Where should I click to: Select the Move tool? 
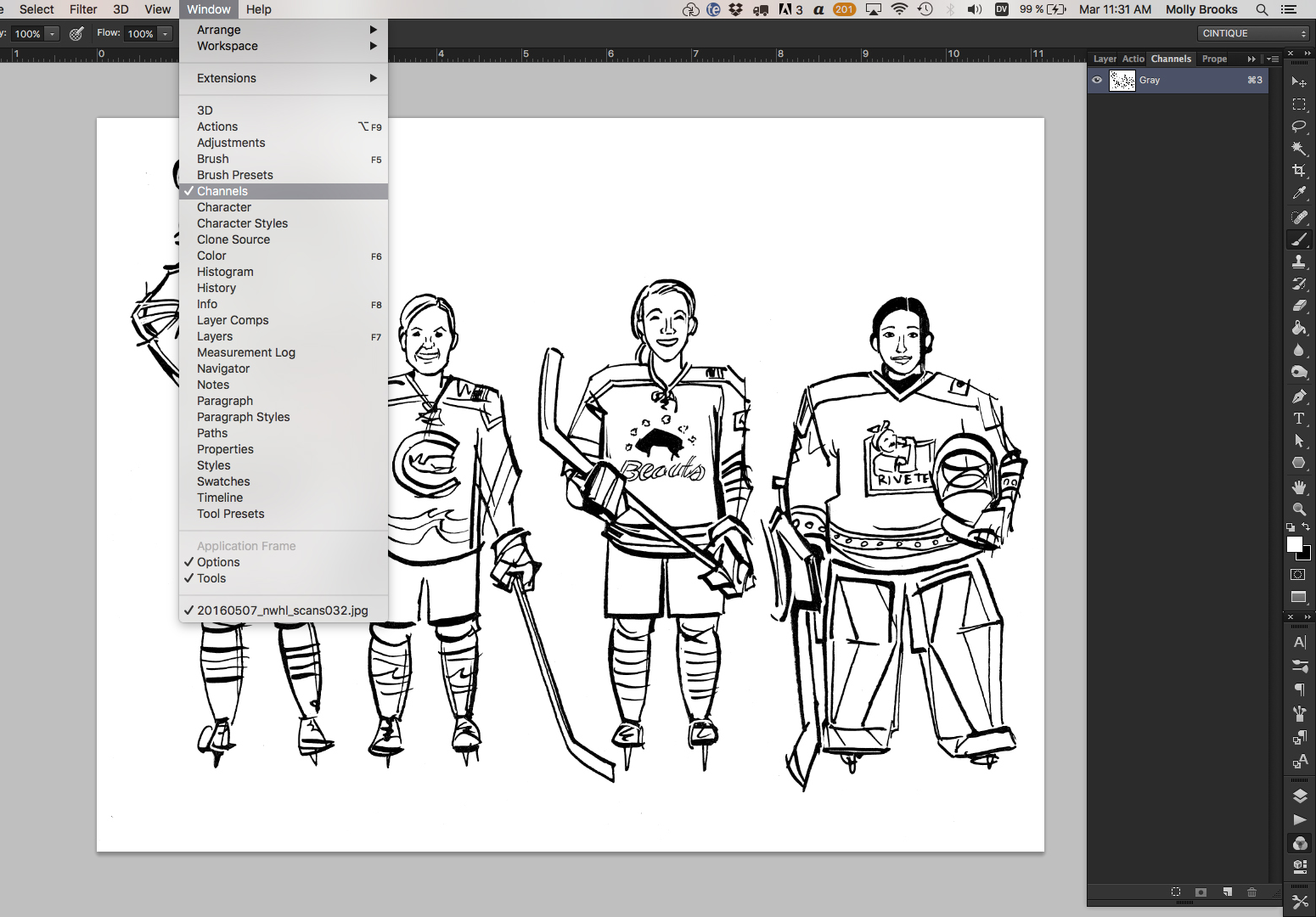pyautogui.click(x=1299, y=82)
